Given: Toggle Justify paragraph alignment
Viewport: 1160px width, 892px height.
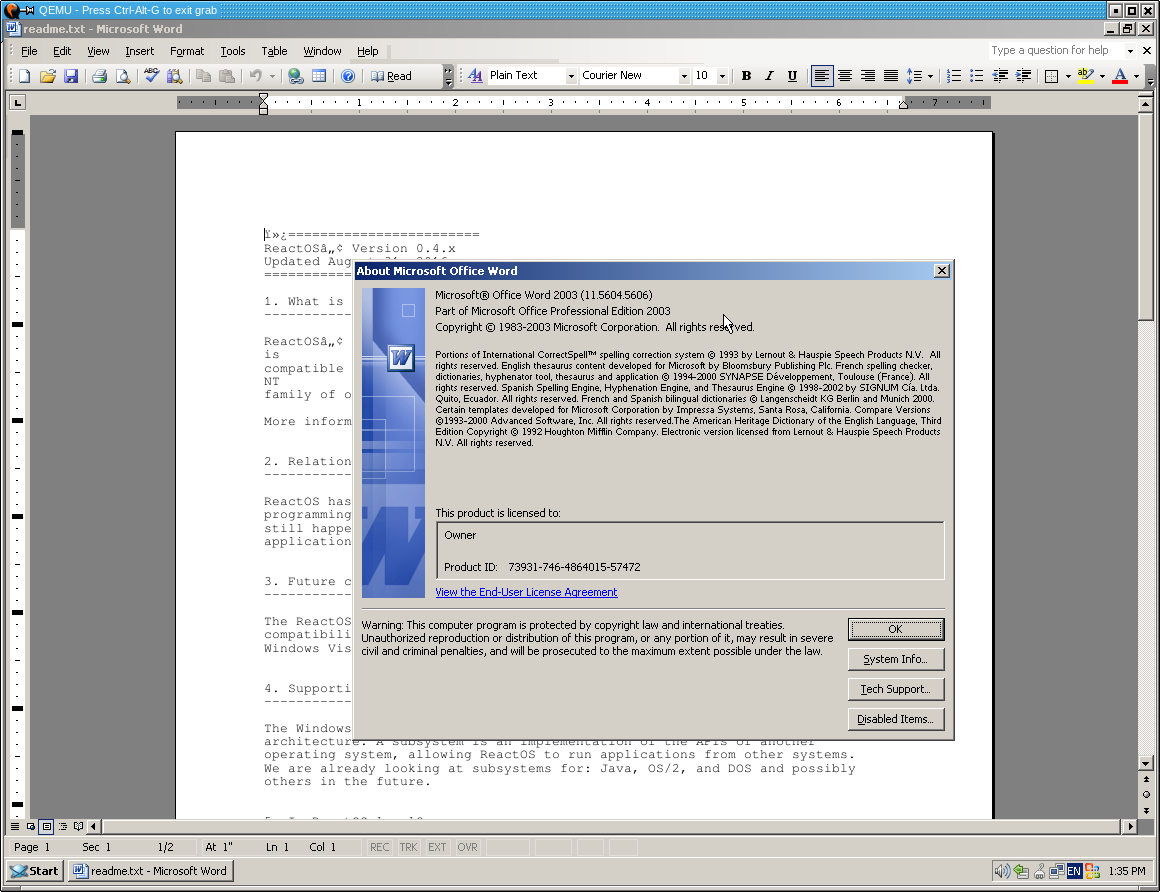Looking at the screenshot, I should coord(891,76).
